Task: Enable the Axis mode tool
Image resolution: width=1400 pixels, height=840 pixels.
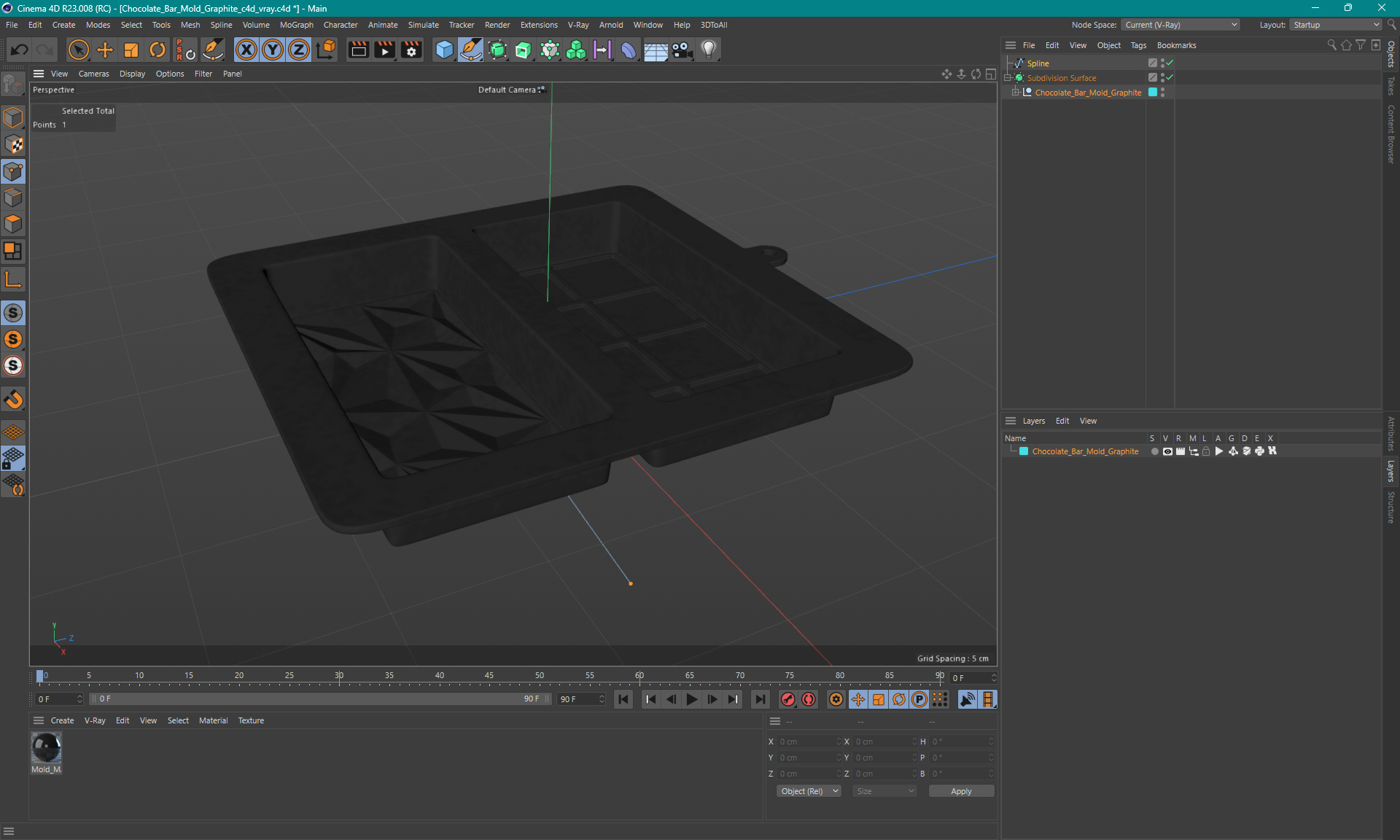Action: [13, 279]
